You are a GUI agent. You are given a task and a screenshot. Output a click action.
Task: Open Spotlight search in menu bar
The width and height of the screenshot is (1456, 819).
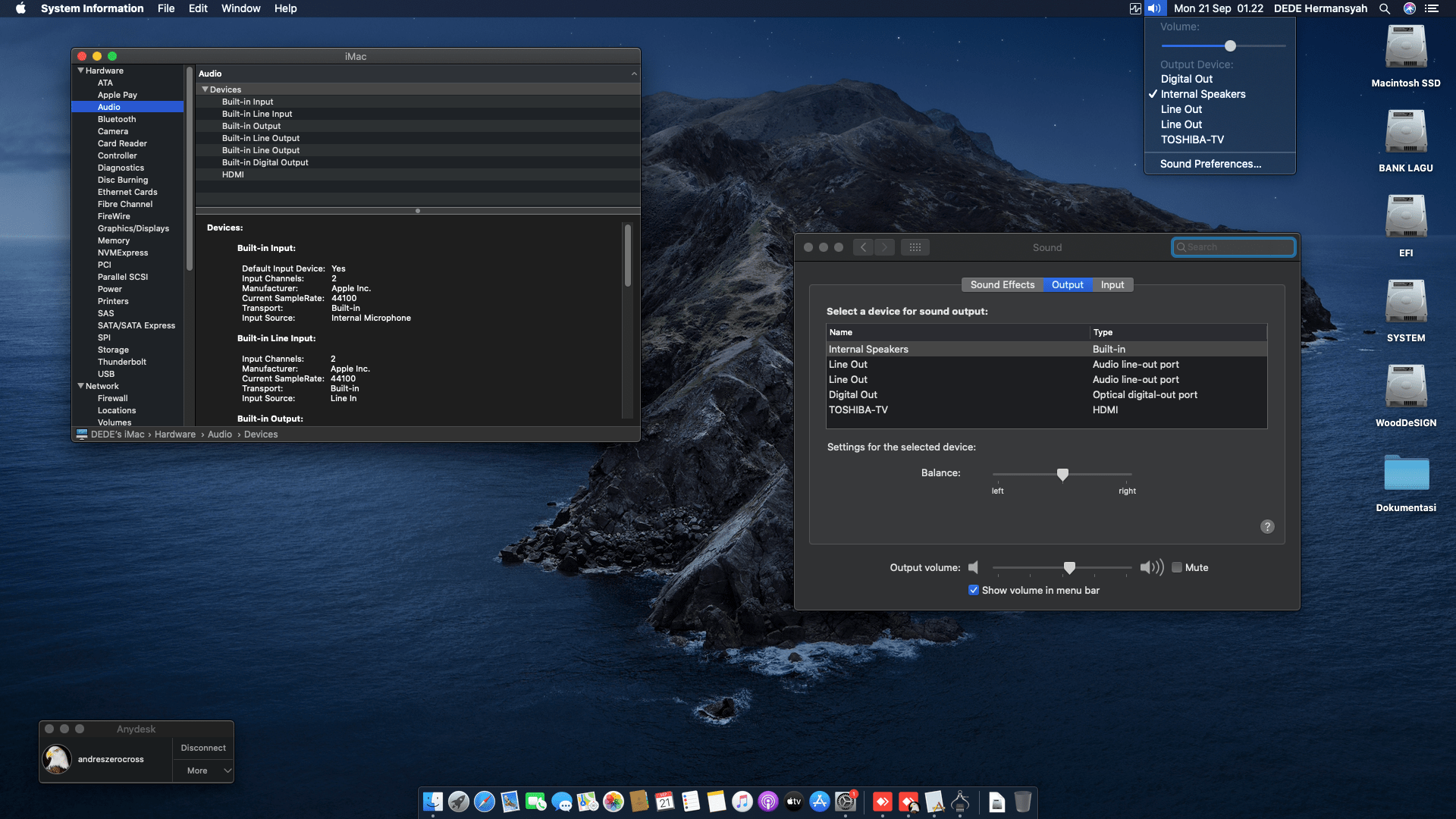pyautogui.click(x=1385, y=8)
